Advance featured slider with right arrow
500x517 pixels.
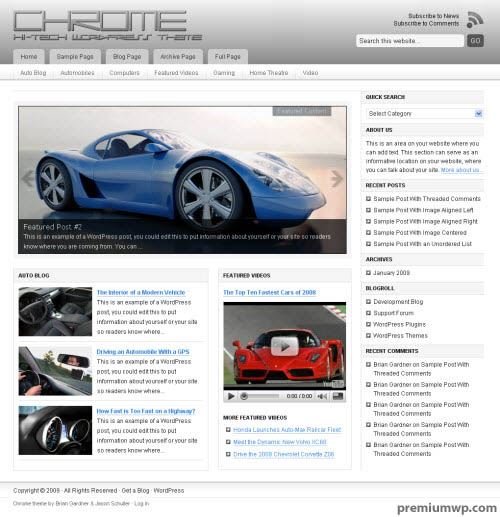(337, 179)
